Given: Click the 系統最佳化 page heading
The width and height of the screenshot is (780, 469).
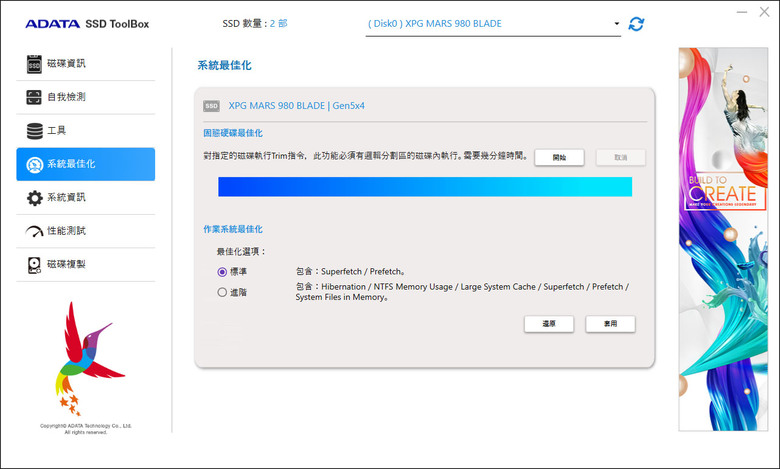Looking at the screenshot, I should point(224,66).
